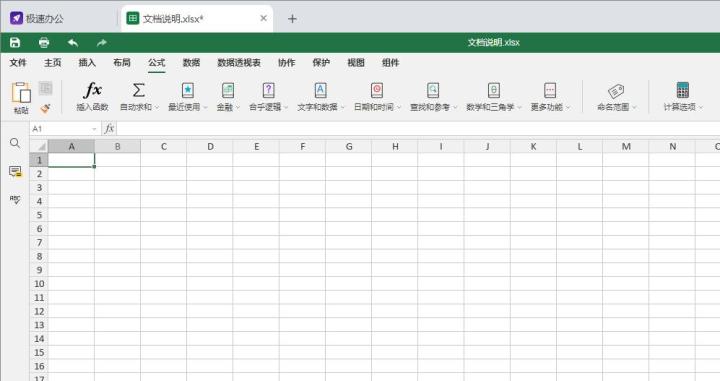This screenshot has height=381, width=720.
Task: Click the spell check icon in the sidebar
Action: click(15, 200)
